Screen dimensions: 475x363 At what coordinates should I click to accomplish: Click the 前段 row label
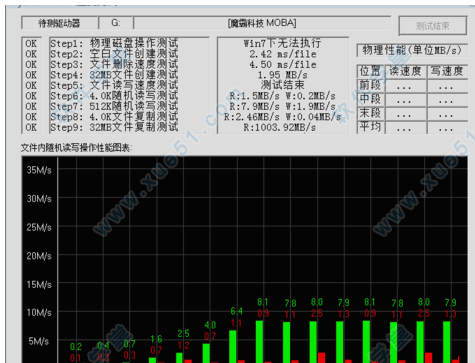coord(370,85)
